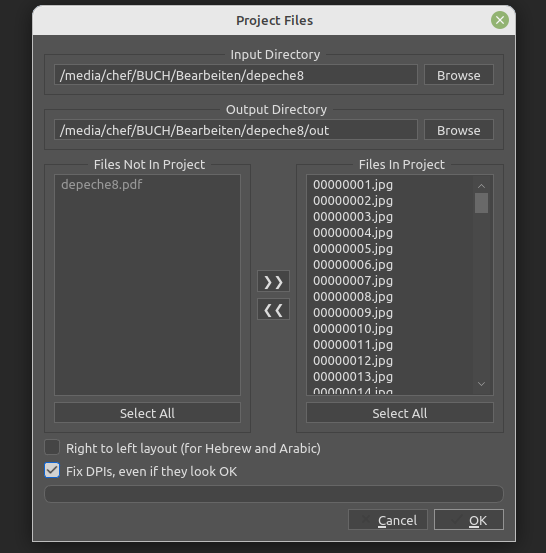Click the add-to-project double right arrow button
The height and width of the screenshot is (553, 546).
[273, 281]
